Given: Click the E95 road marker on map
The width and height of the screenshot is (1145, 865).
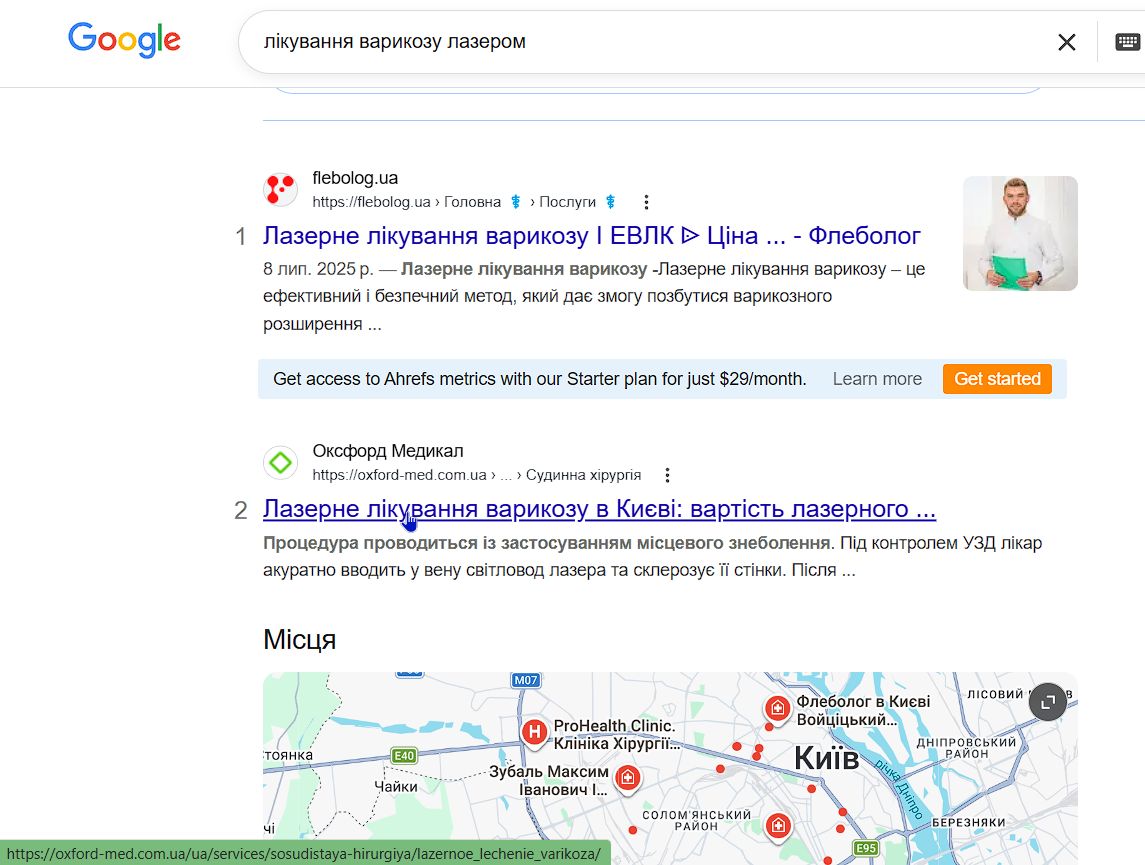Looking at the screenshot, I should 866,848.
